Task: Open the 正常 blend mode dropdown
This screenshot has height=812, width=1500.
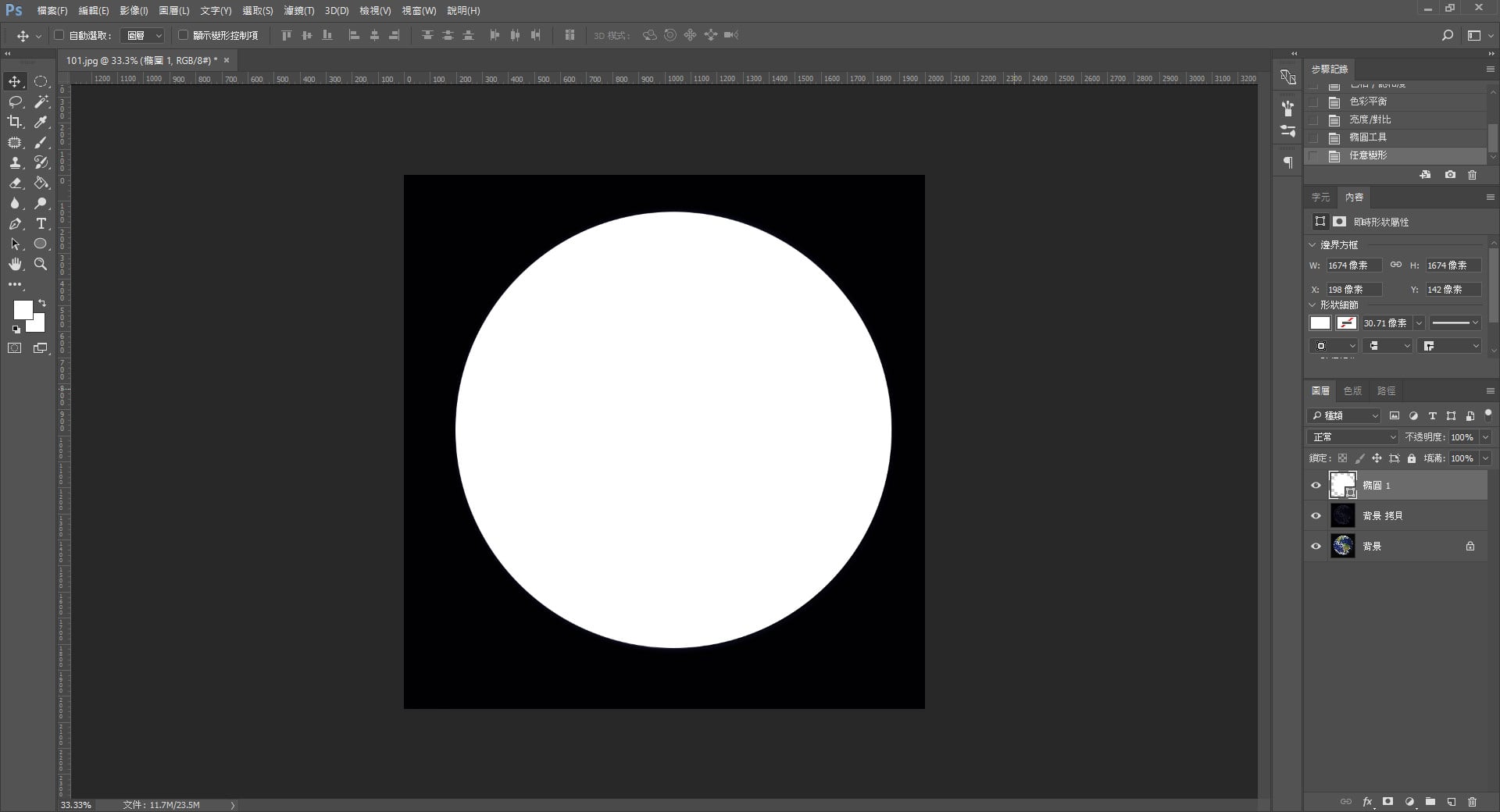Action: coord(1352,437)
